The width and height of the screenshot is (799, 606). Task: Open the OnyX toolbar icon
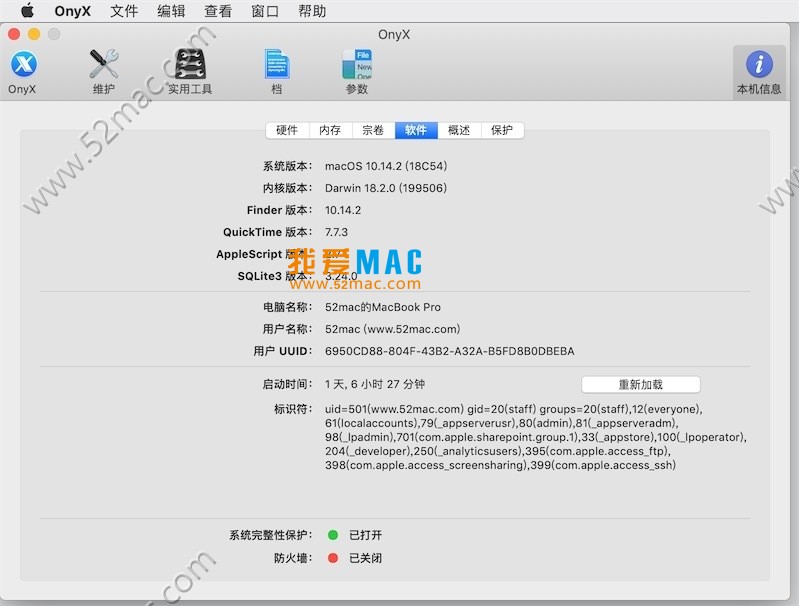click(23, 72)
